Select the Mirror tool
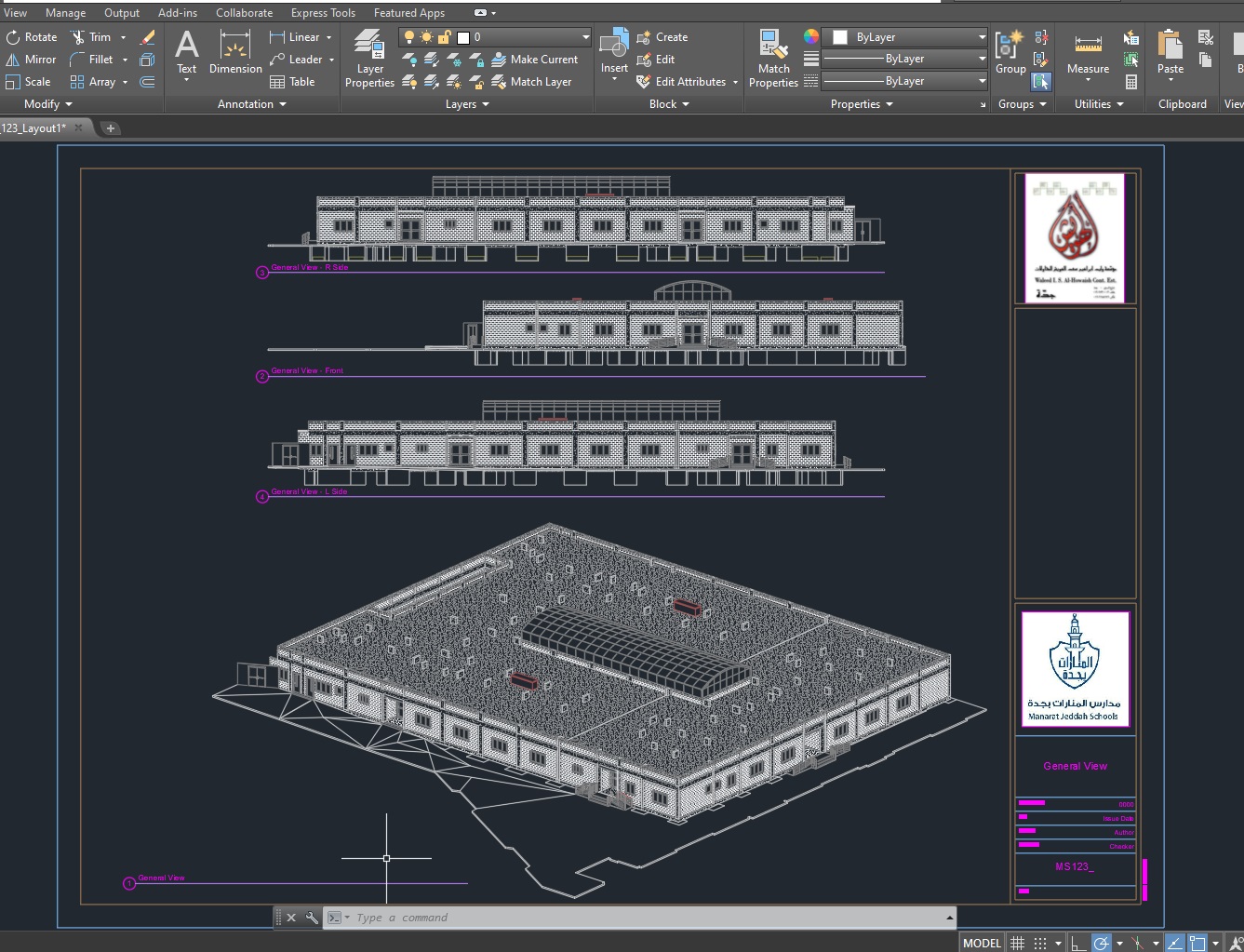The height and width of the screenshot is (952, 1244). coord(31,60)
